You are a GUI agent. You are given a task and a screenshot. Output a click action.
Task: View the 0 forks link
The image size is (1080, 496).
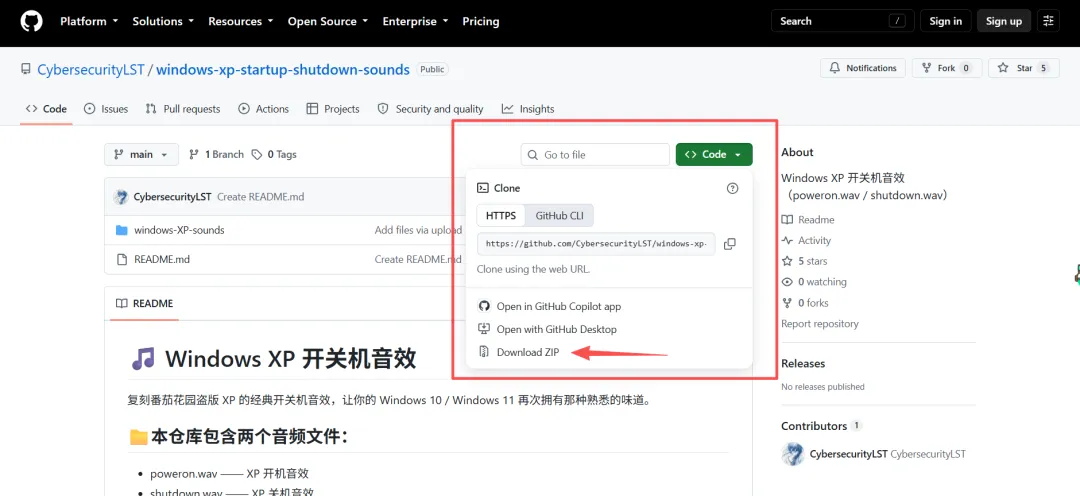tap(805, 302)
